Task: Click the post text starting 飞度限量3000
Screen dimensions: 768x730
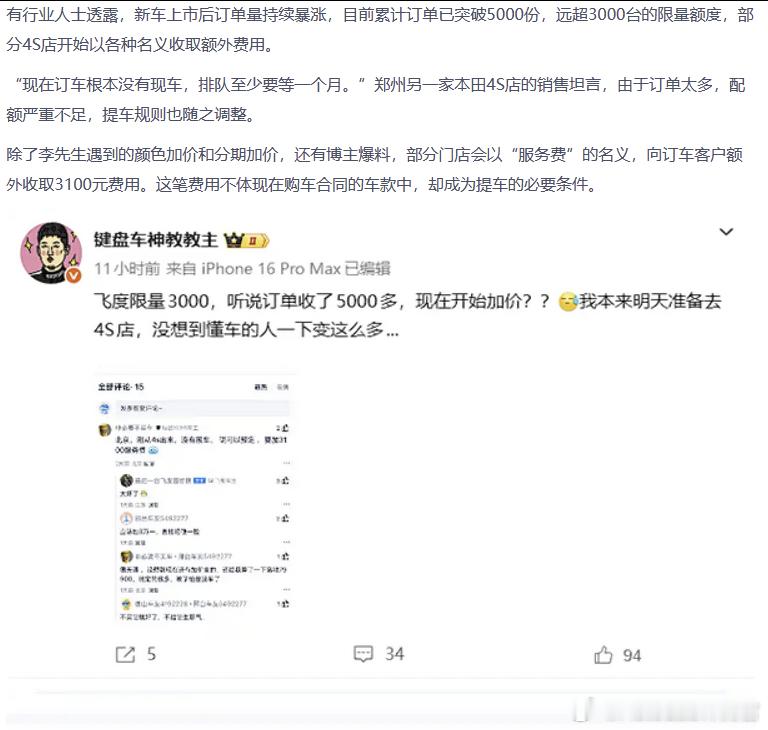Action: click(408, 315)
